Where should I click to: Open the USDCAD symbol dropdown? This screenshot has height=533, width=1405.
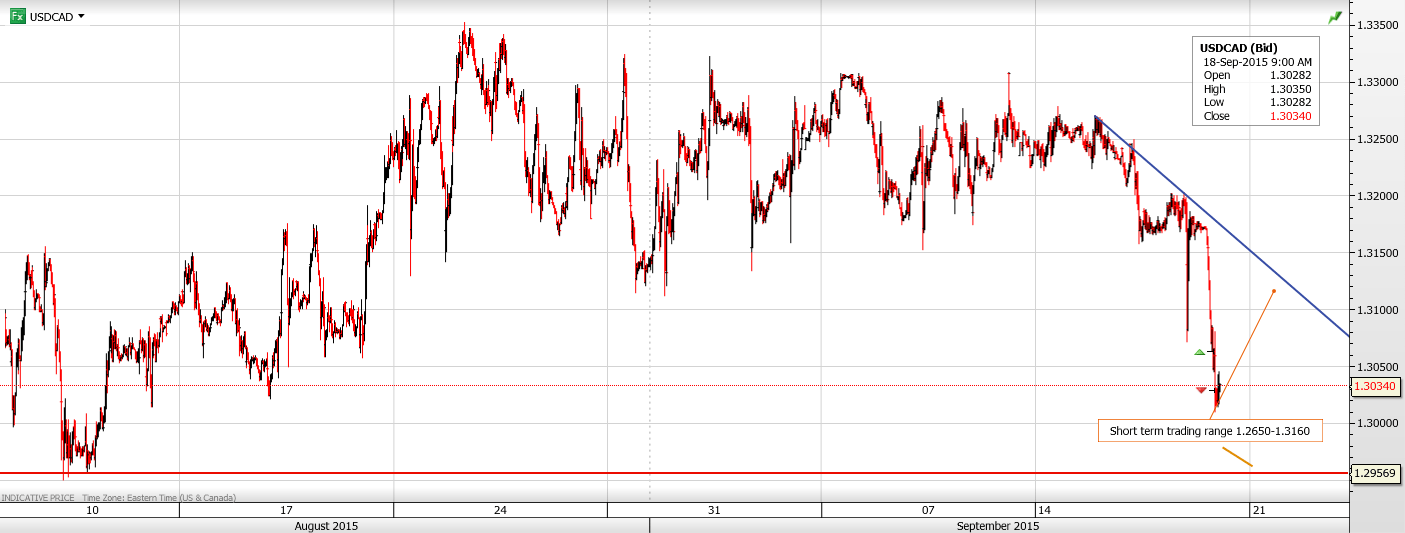click(81, 16)
